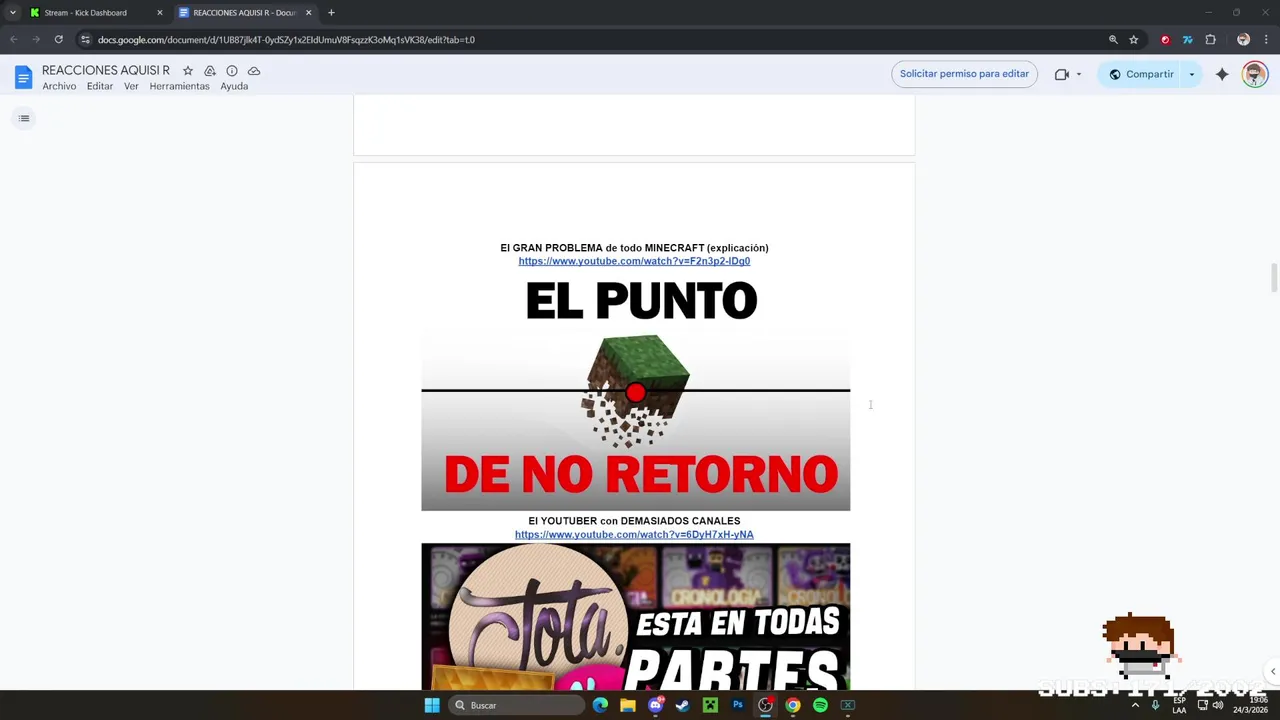This screenshot has width=1280, height=720.
Task: Open the 6DyH7xH-yNA YouTube link
Action: (x=634, y=534)
